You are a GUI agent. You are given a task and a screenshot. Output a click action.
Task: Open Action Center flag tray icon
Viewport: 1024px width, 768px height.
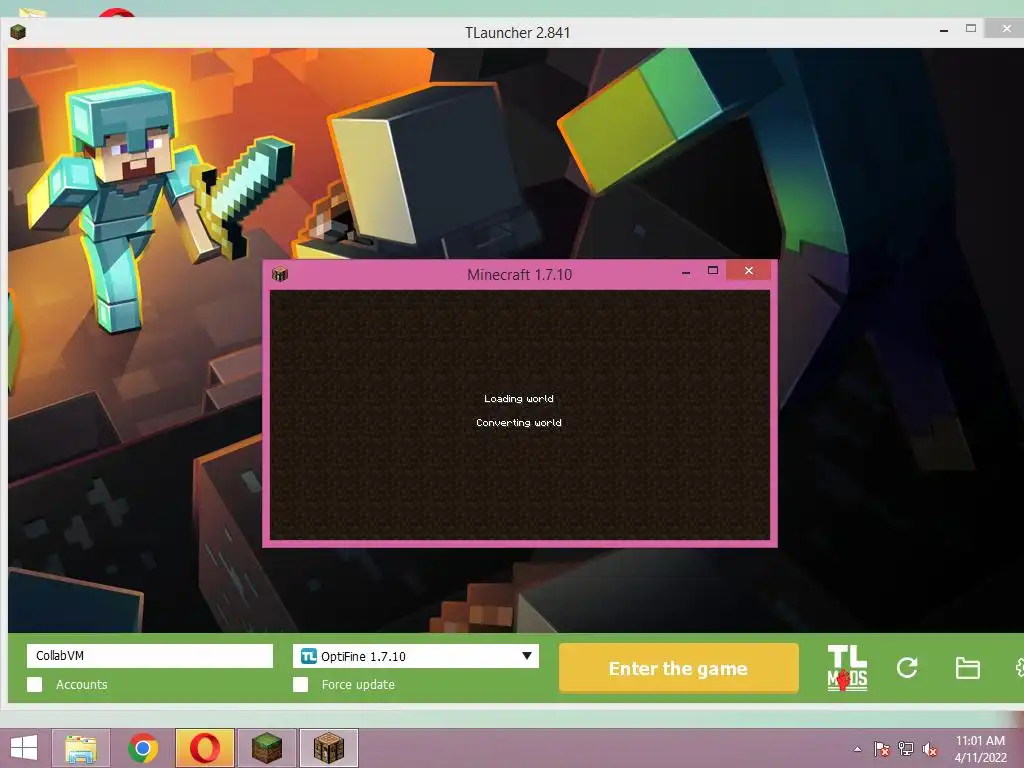[881, 749]
